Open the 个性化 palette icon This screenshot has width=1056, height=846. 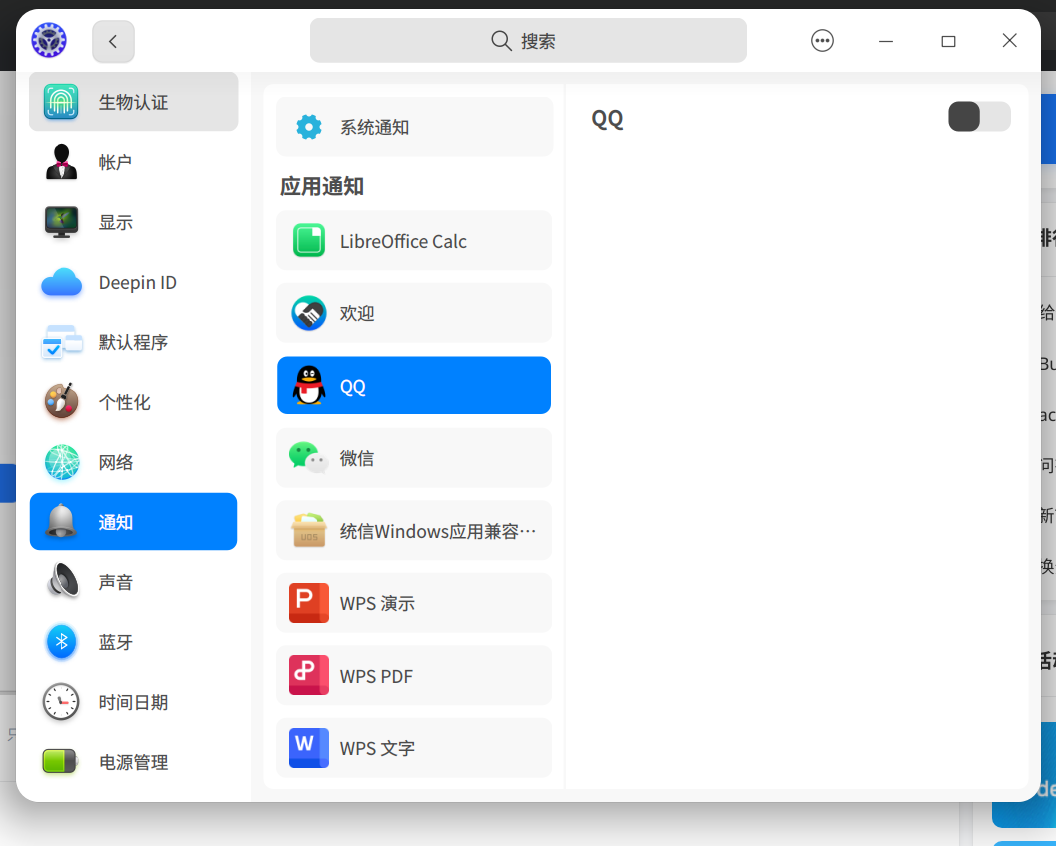(x=61, y=401)
